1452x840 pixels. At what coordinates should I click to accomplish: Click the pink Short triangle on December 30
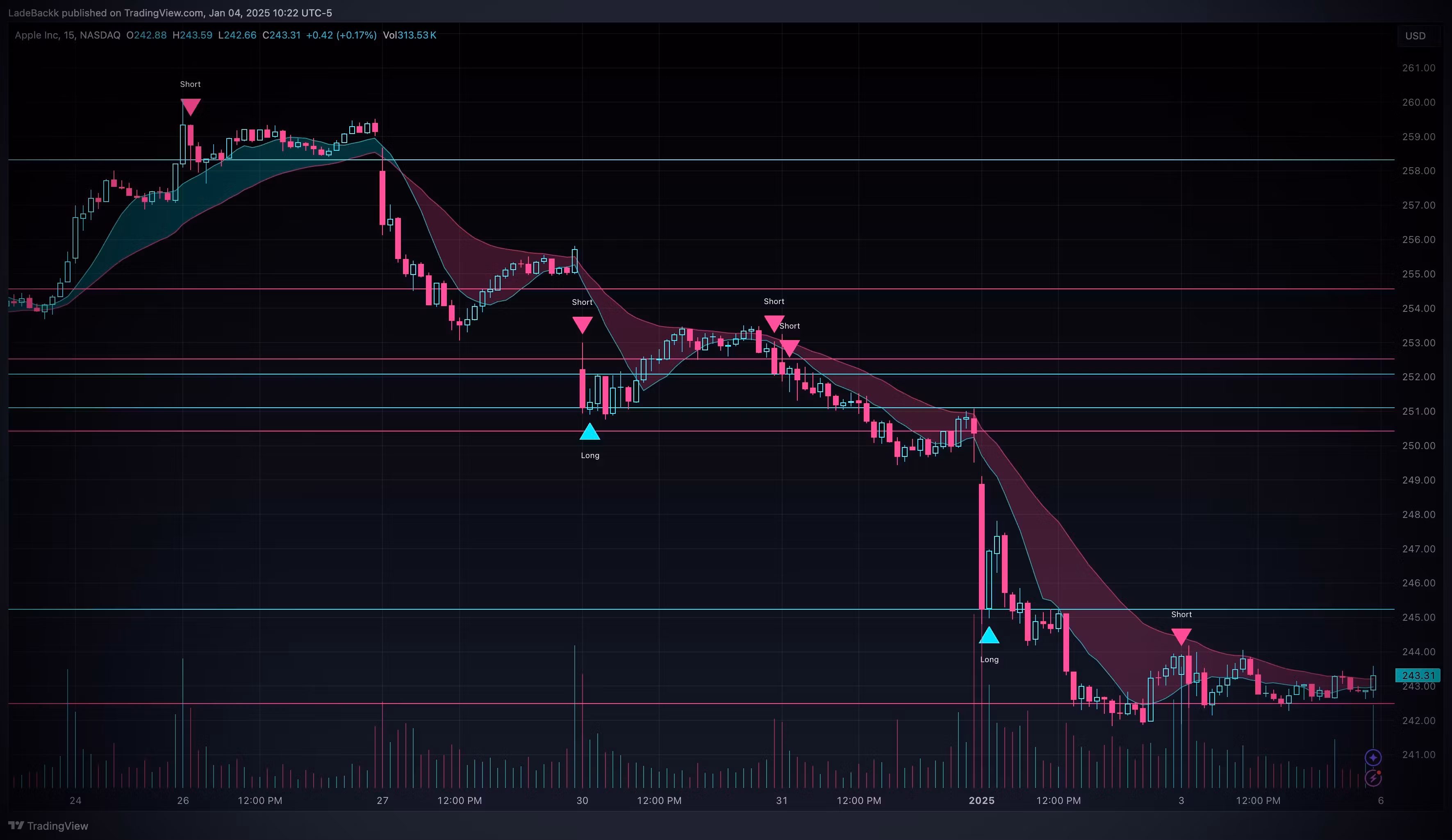point(582,324)
